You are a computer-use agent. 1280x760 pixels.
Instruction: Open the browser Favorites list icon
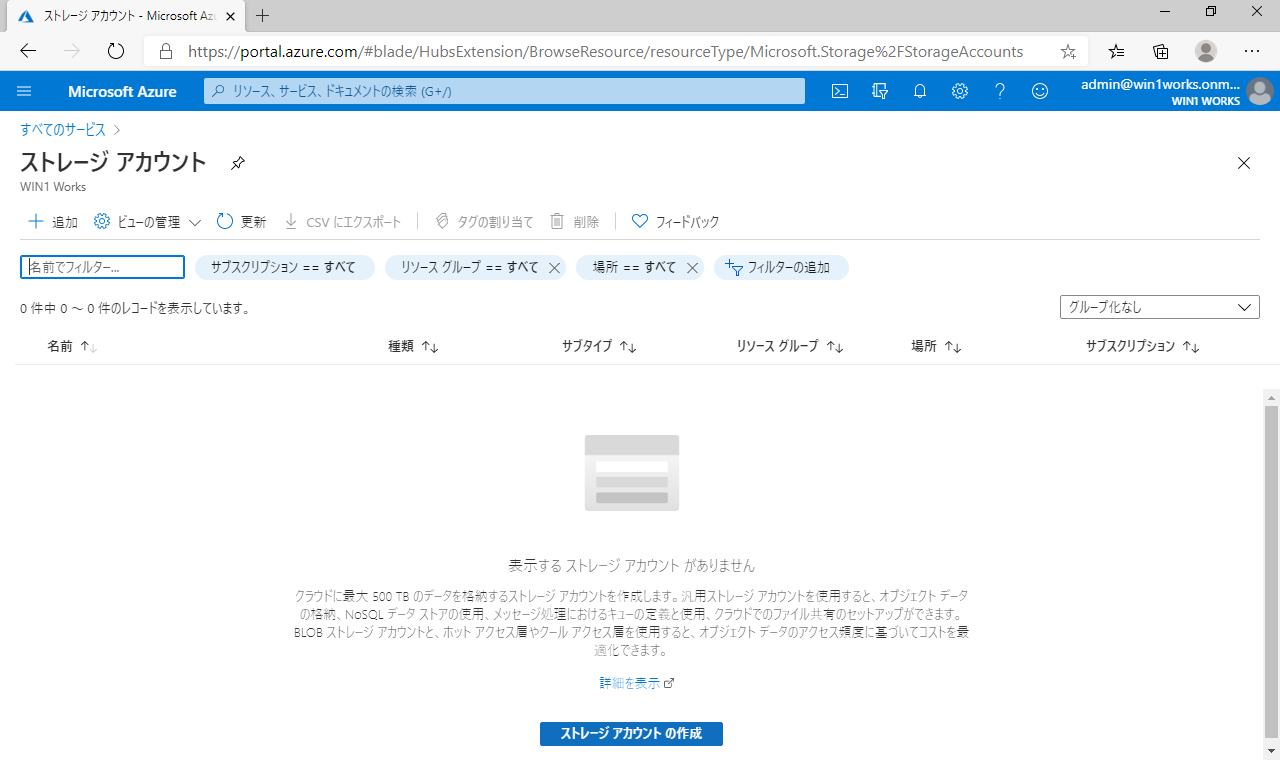coord(1117,51)
